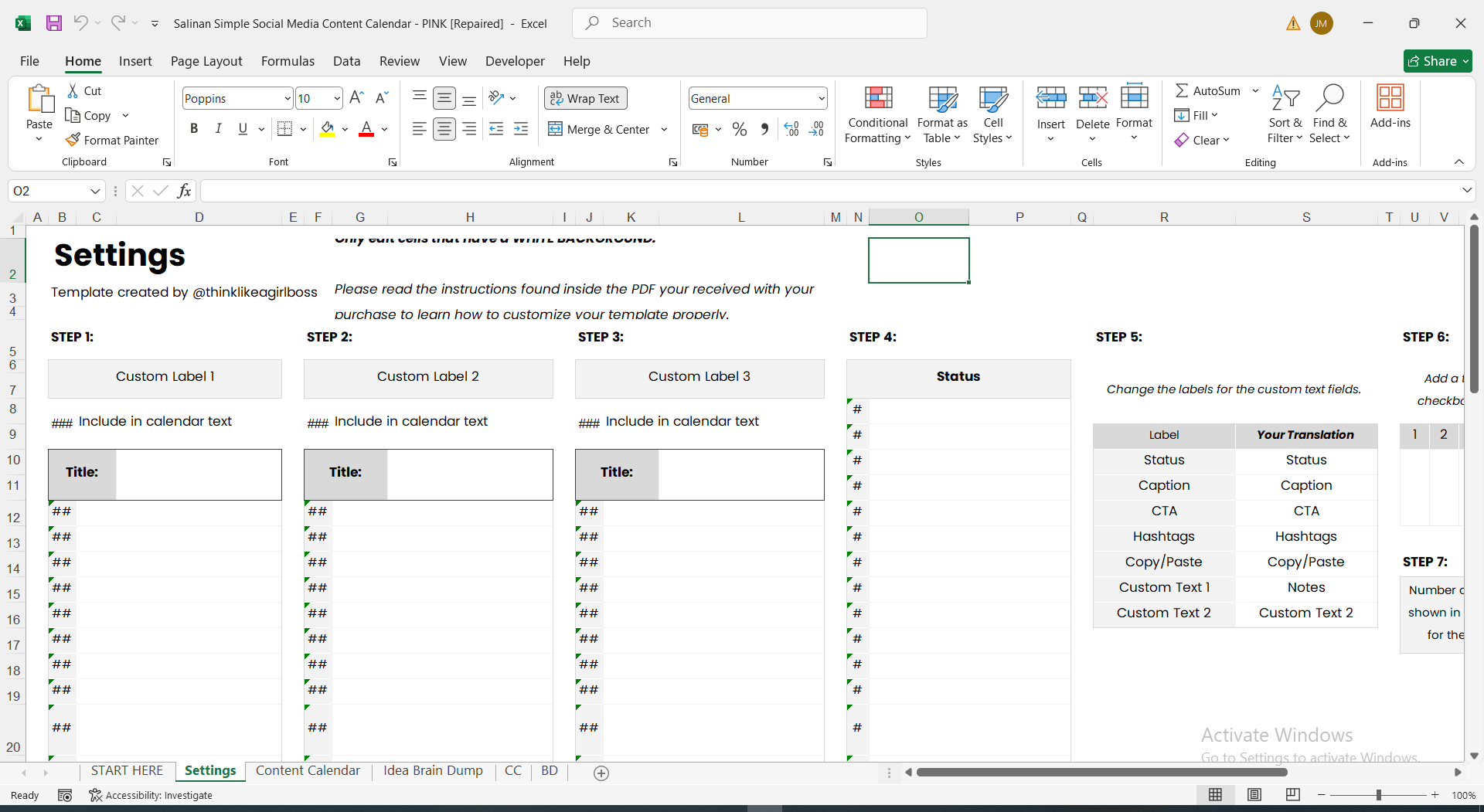Increase font size with the larger A icon

point(356,98)
